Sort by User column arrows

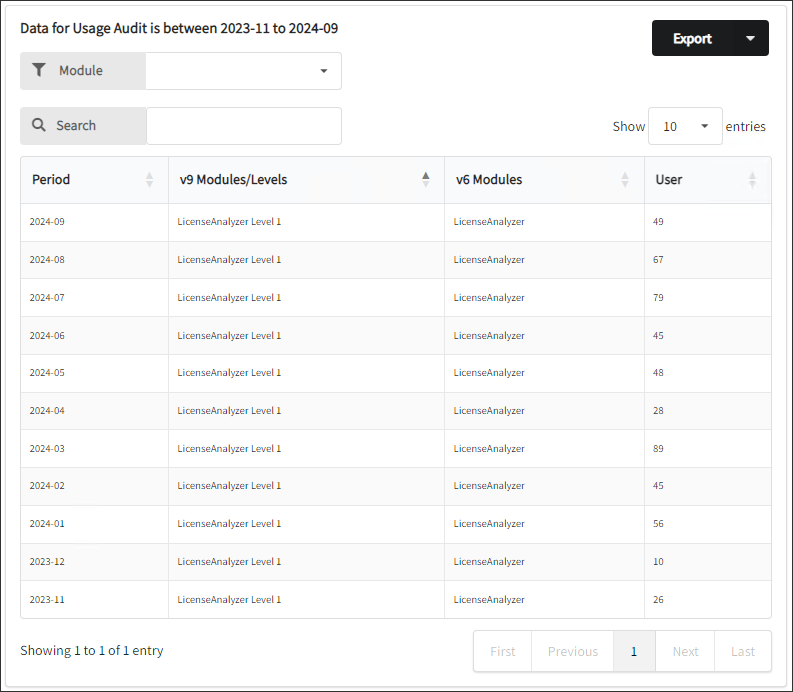pyautogui.click(x=752, y=180)
